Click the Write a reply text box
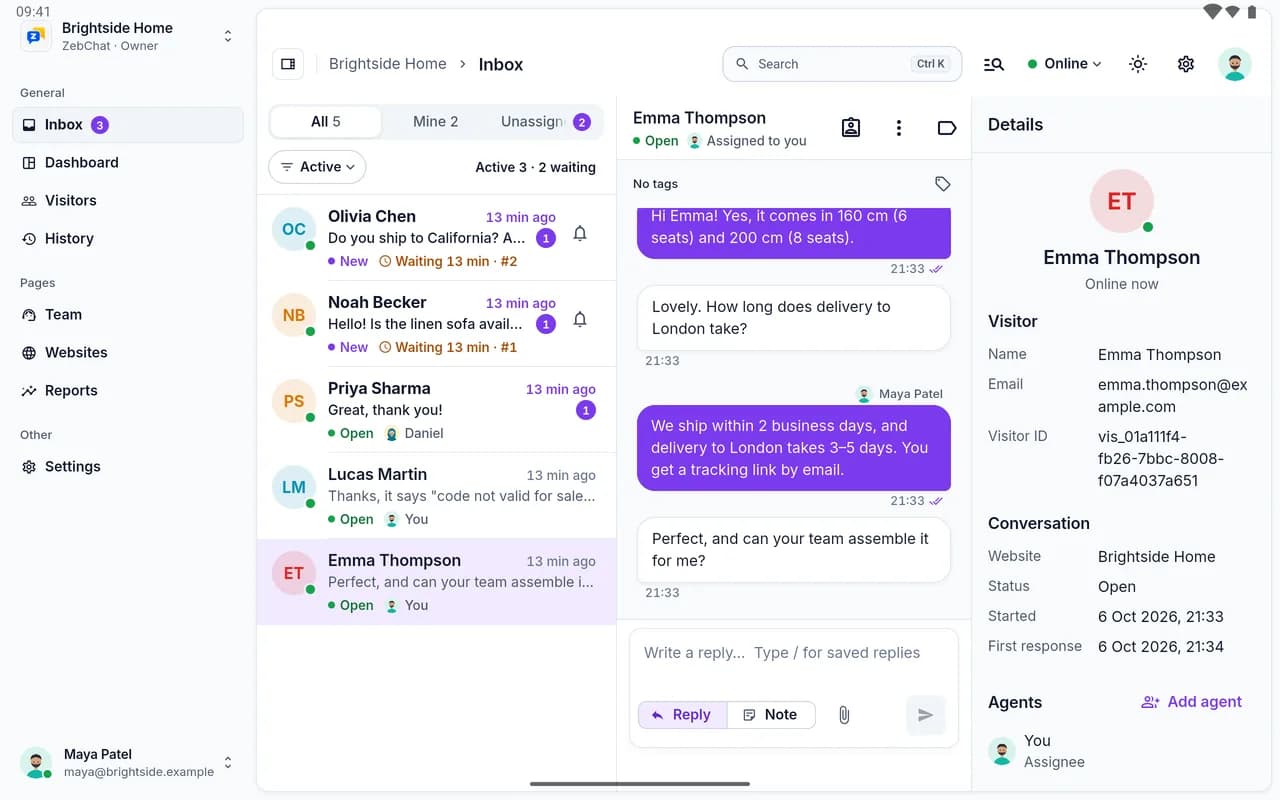The height and width of the screenshot is (800, 1280). pos(794,653)
